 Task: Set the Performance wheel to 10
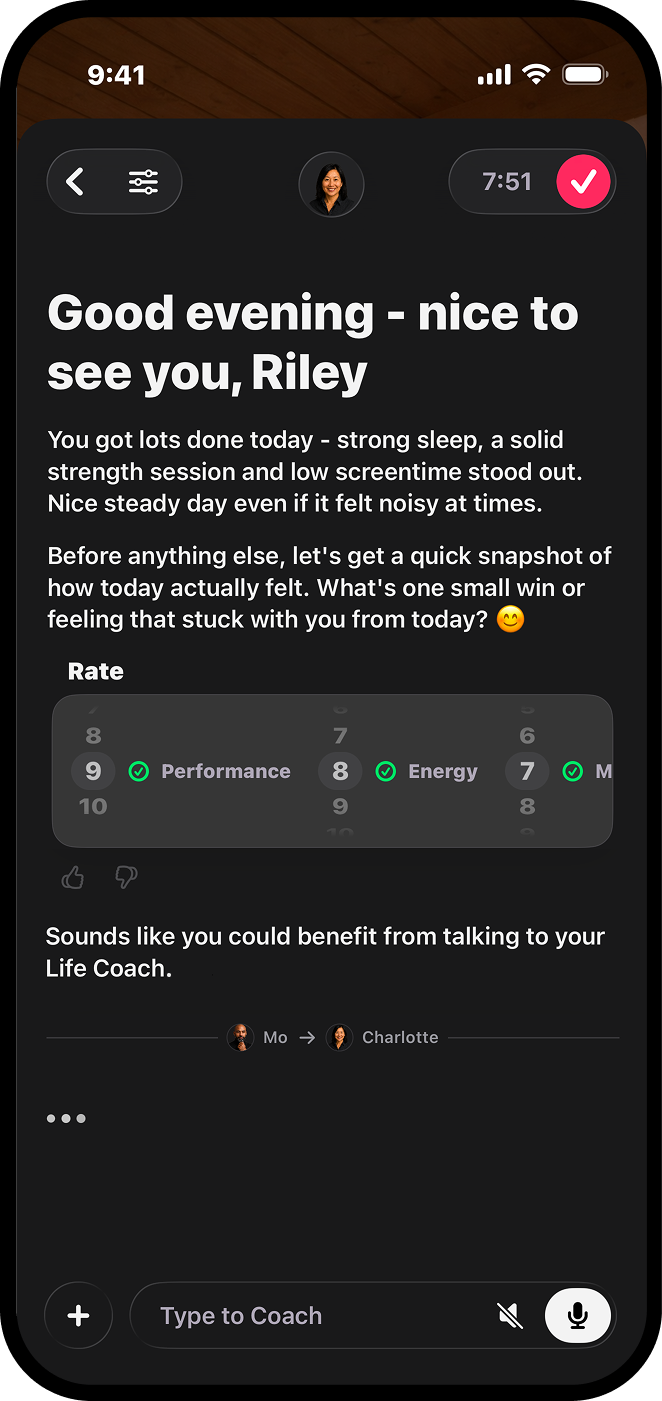(x=93, y=805)
